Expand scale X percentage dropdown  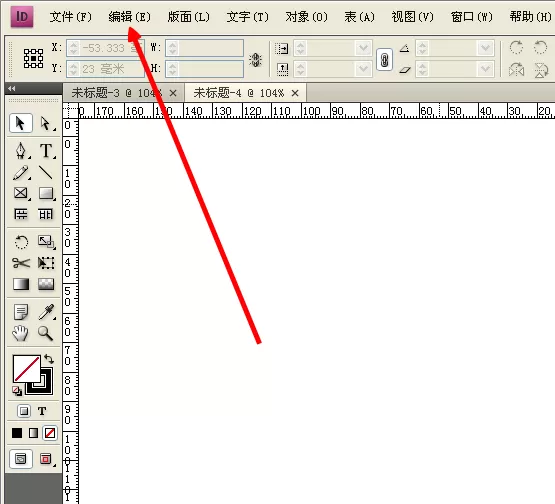coord(363,47)
